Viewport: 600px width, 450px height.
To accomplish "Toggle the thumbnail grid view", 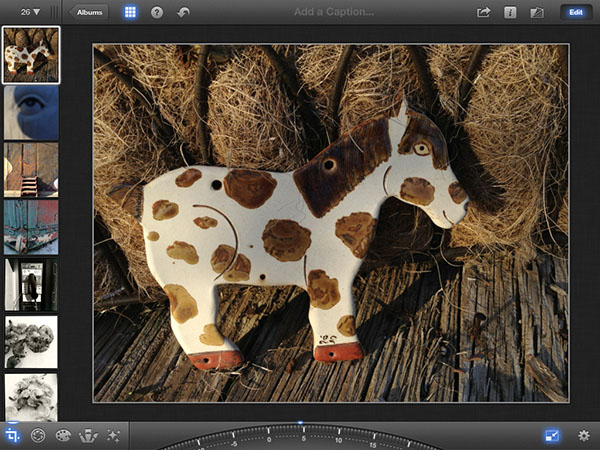I will [x=130, y=12].
